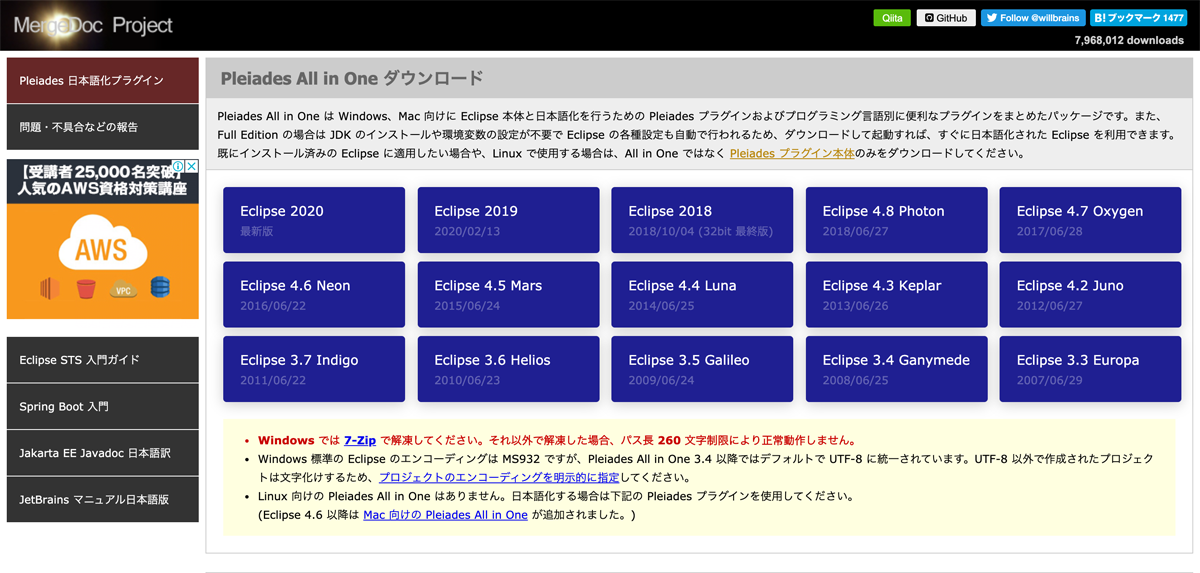Viewport: 1200px width, 573px height.
Task: Open the 7-Zip link
Action: pyautogui.click(x=360, y=440)
